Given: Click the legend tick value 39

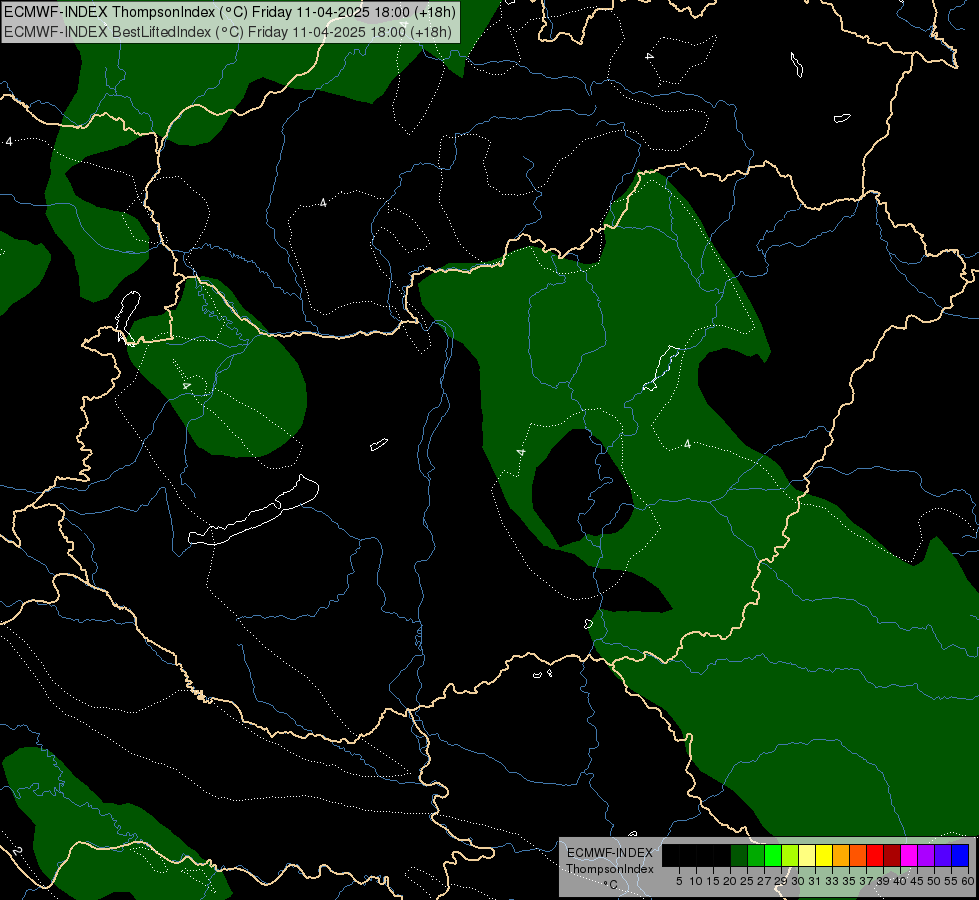Looking at the screenshot, I should [x=883, y=881].
